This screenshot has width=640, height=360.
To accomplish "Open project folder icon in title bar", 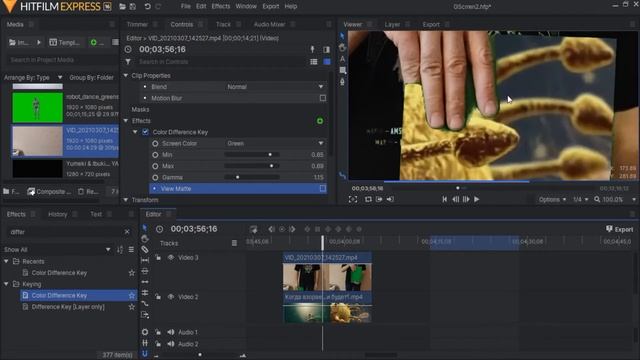I will pos(122,7).
